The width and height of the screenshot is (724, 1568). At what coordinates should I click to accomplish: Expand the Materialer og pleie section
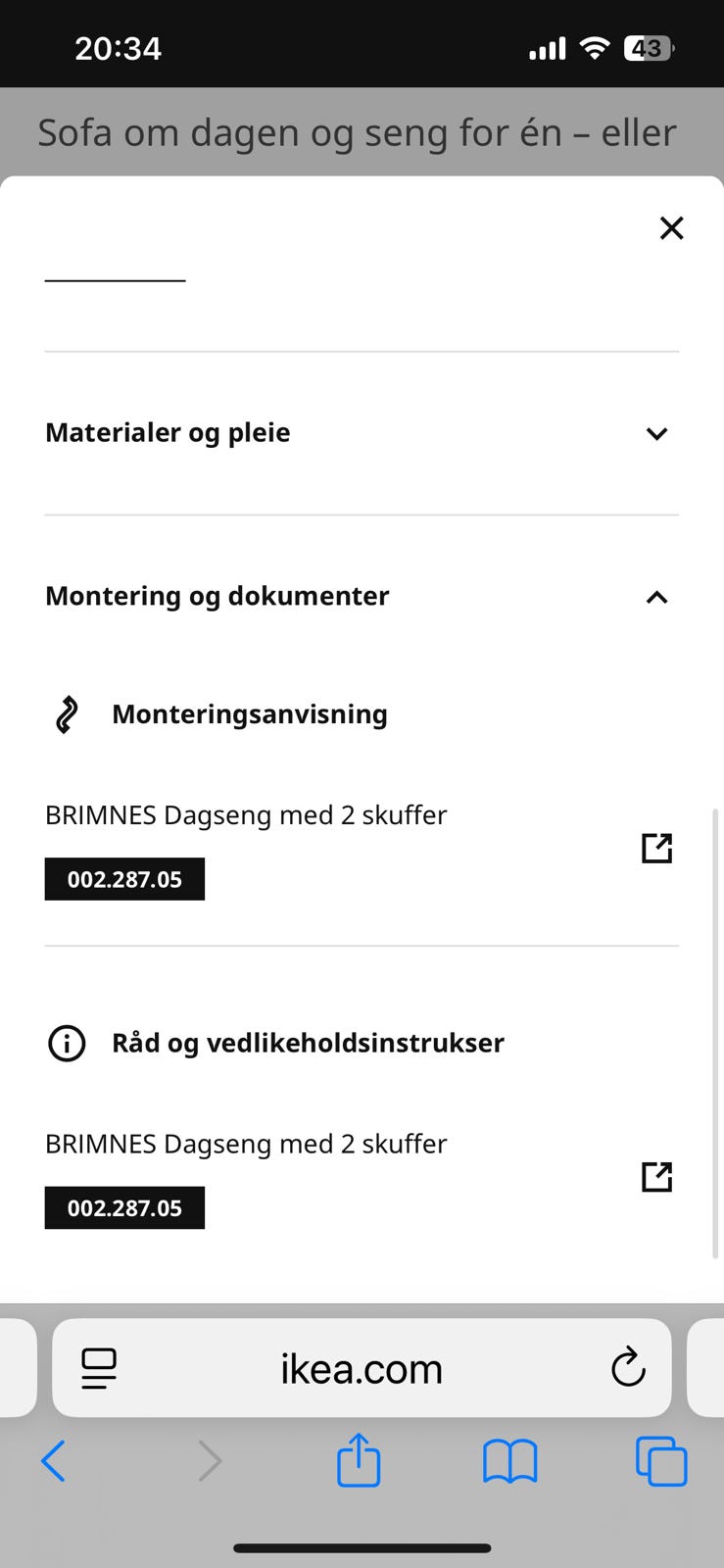coord(362,433)
